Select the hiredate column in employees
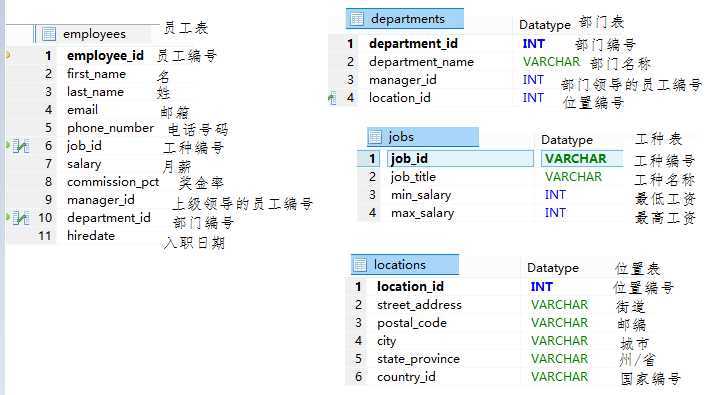This screenshot has height=395, width=718. pyautogui.click(x=91, y=236)
